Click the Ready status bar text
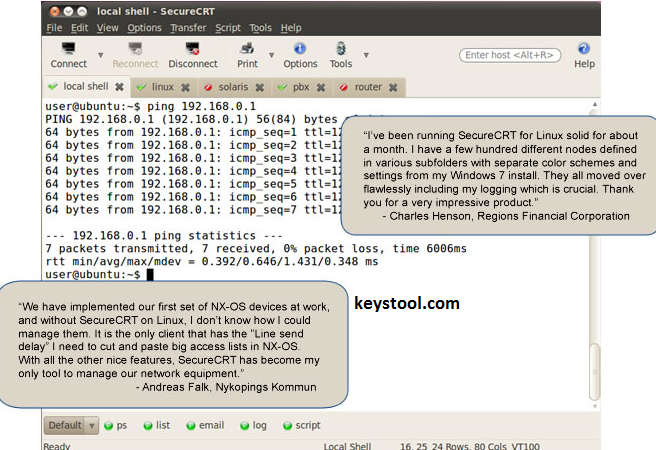Image resolution: width=656 pixels, height=450 pixels. pos(57,446)
